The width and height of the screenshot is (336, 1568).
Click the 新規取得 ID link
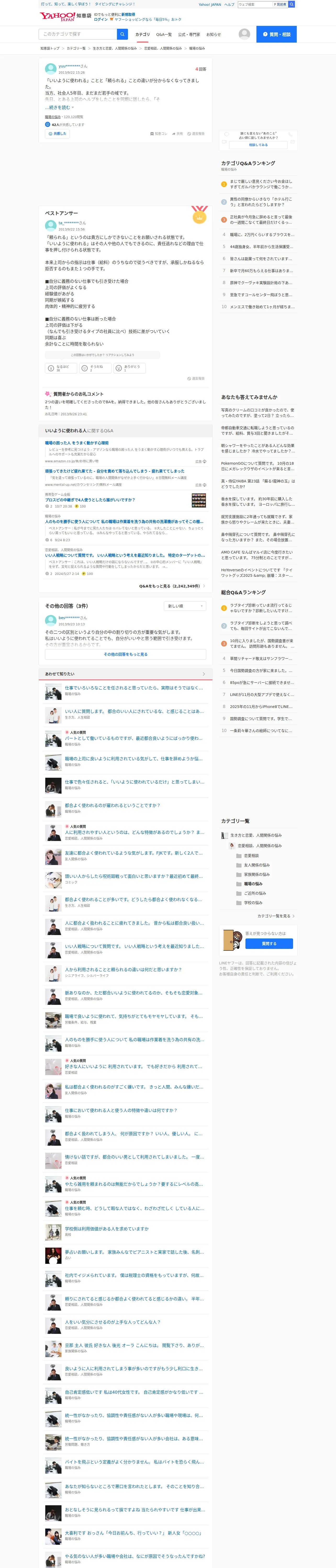click(x=128, y=14)
